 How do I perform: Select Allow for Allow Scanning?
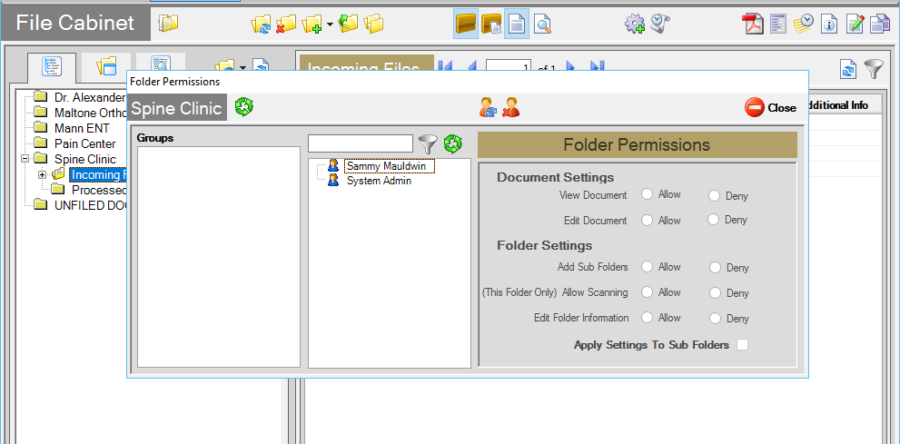click(x=648, y=293)
